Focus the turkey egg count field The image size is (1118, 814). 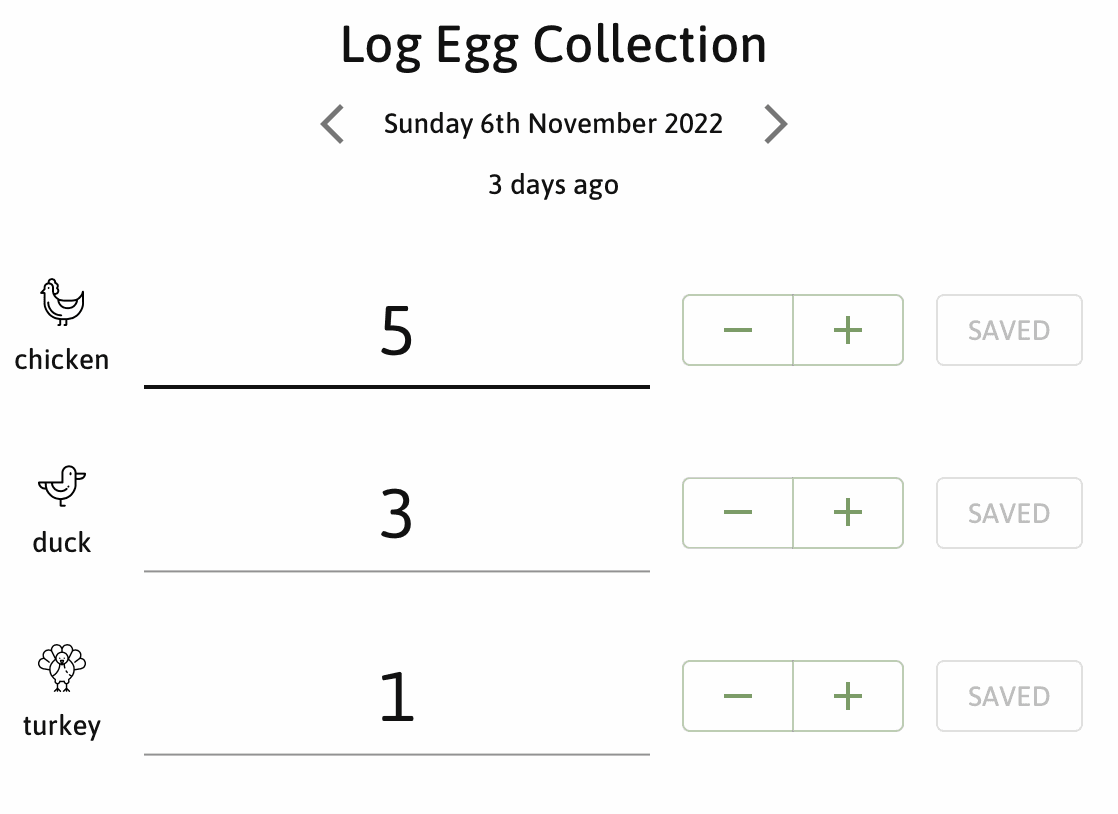[396, 697]
